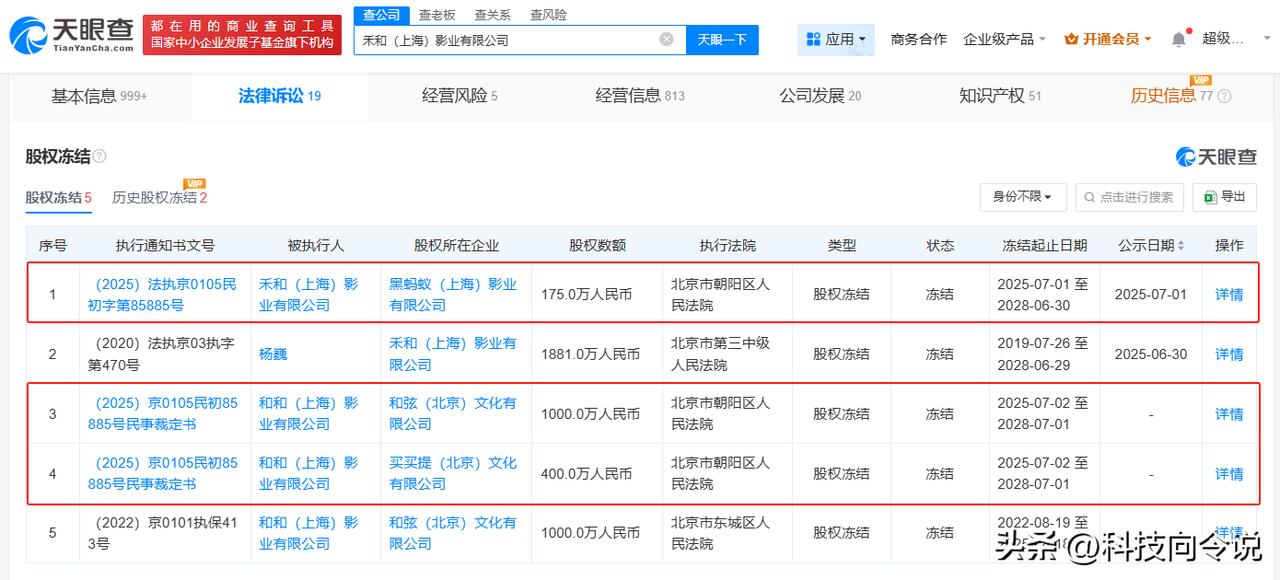The height and width of the screenshot is (580, 1280).
Task: Open the 历史信息 VIP tab
Action: [1171, 96]
